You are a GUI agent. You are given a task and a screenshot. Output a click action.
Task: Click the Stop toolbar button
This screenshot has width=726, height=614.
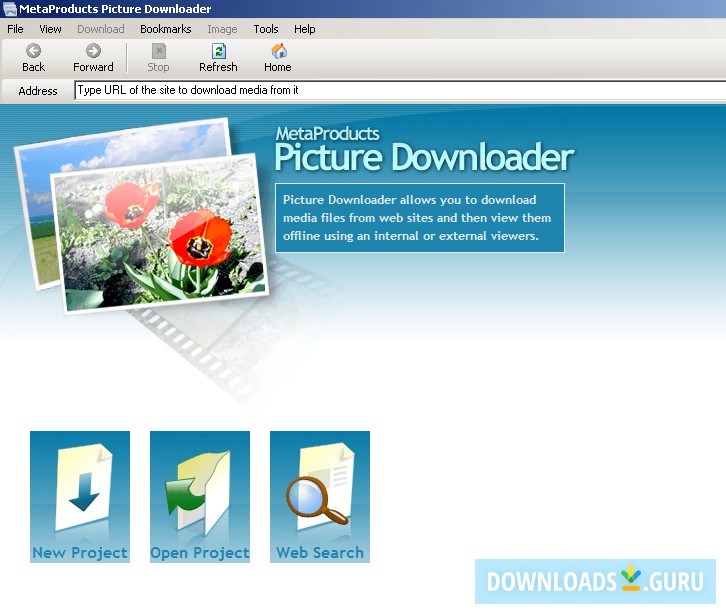click(x=158, y=58)
